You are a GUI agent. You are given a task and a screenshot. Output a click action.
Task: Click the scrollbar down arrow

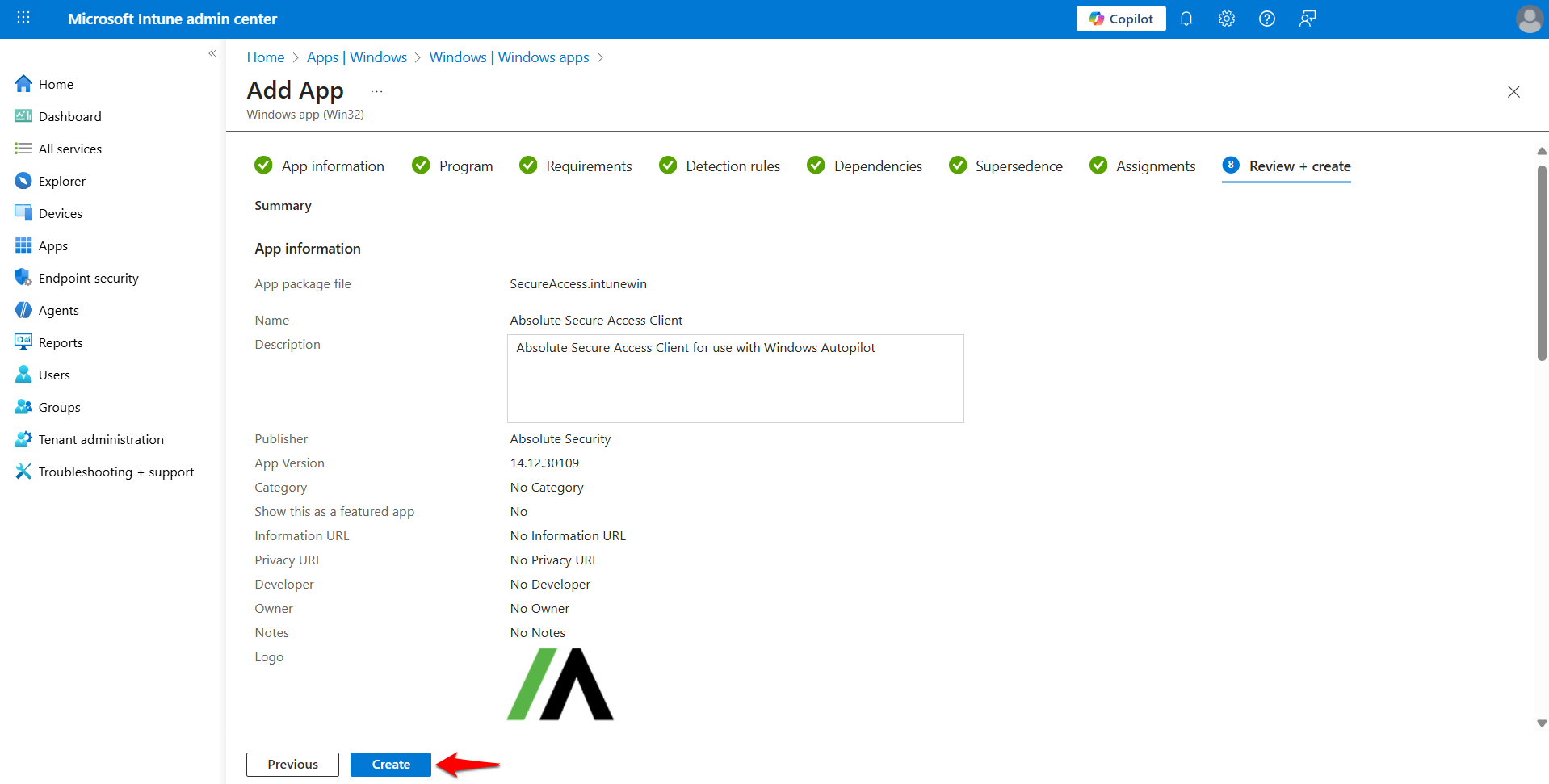click(x=1542, y=723)
